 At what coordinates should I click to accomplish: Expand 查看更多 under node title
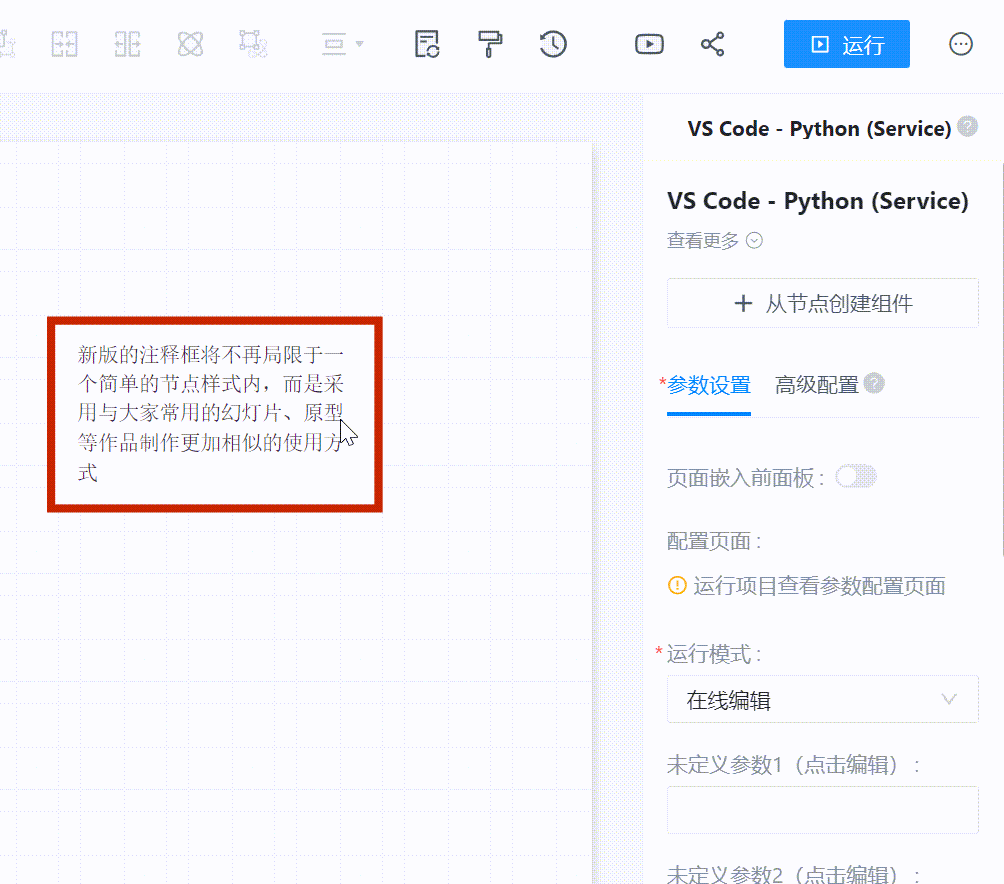(x=714, y=241)
